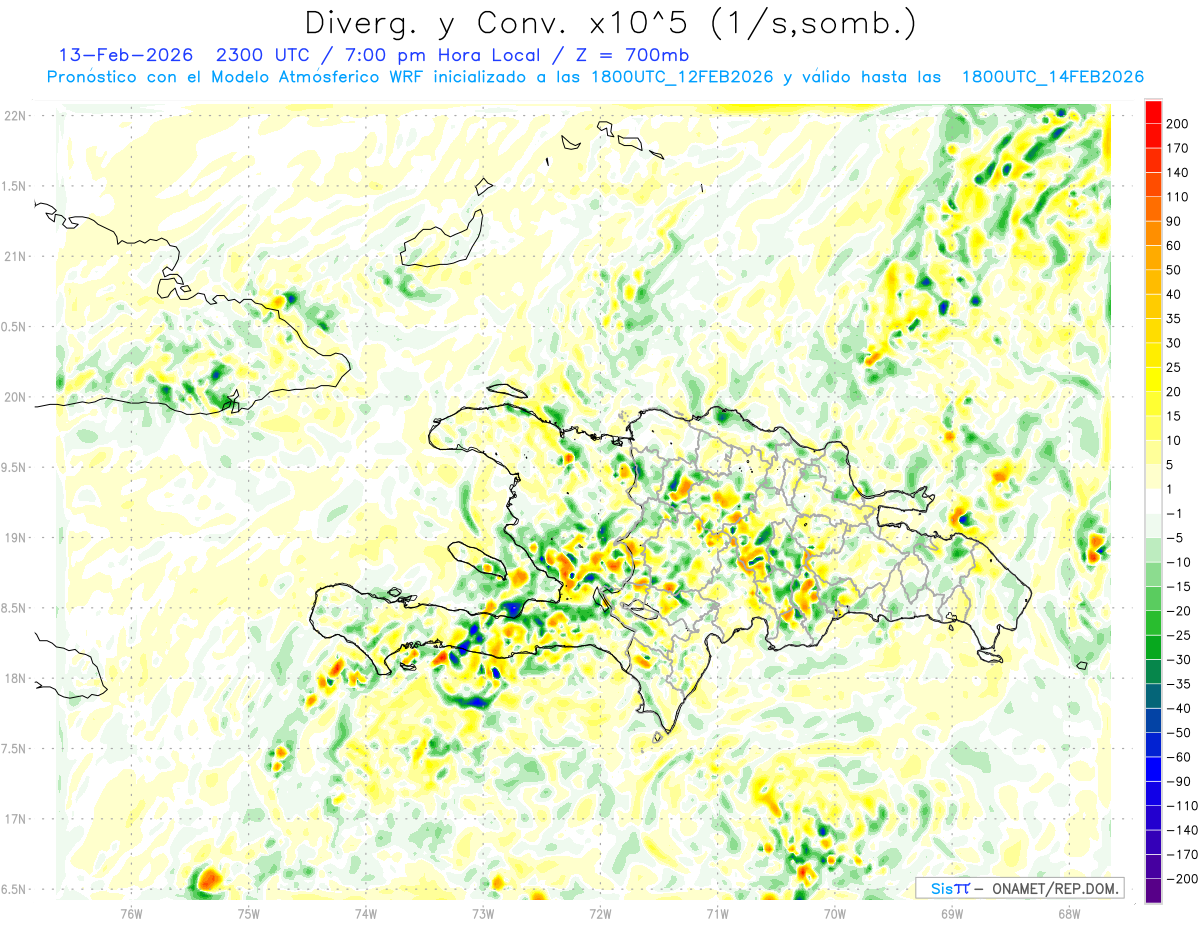
Task: Click the colorbar value '-25'
Action: click(1181, 635)
